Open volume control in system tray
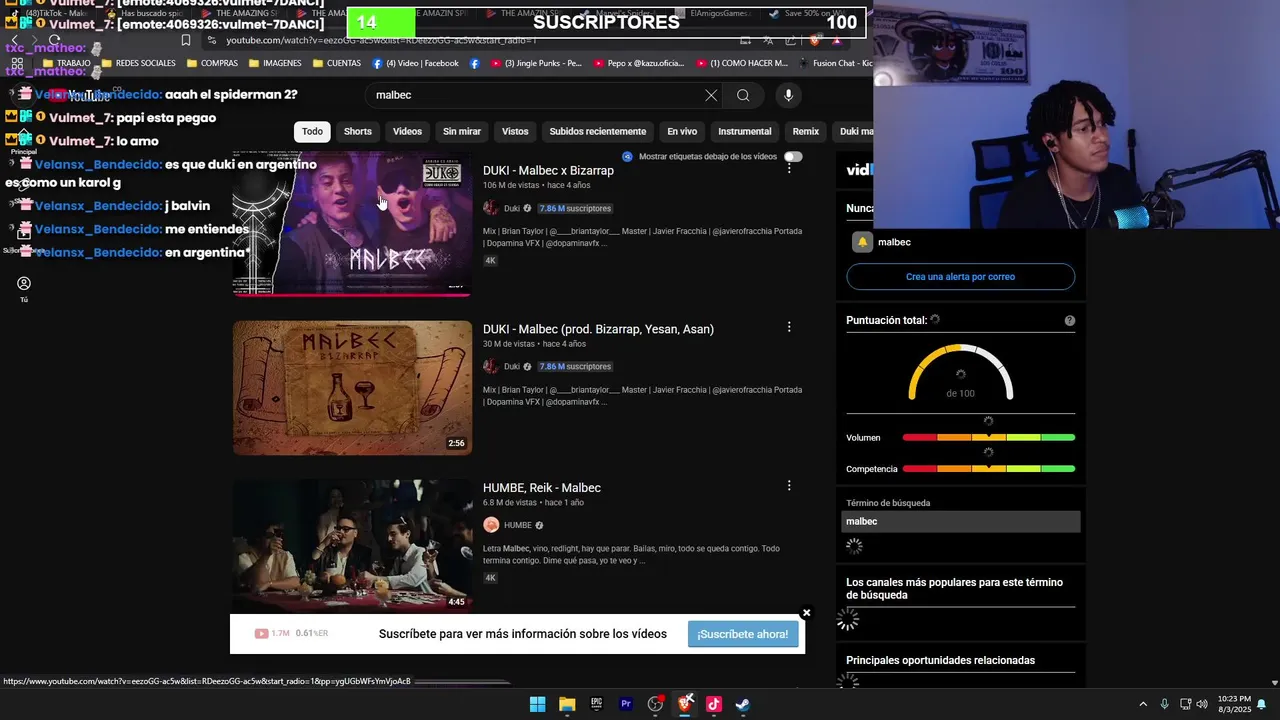Viewport: 1280px width, 720px height. (1202, 704)
